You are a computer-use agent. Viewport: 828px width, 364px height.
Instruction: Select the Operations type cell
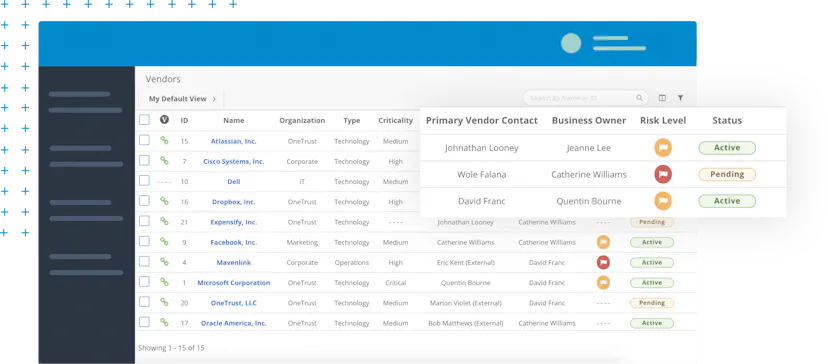click(x=352, y=263)
